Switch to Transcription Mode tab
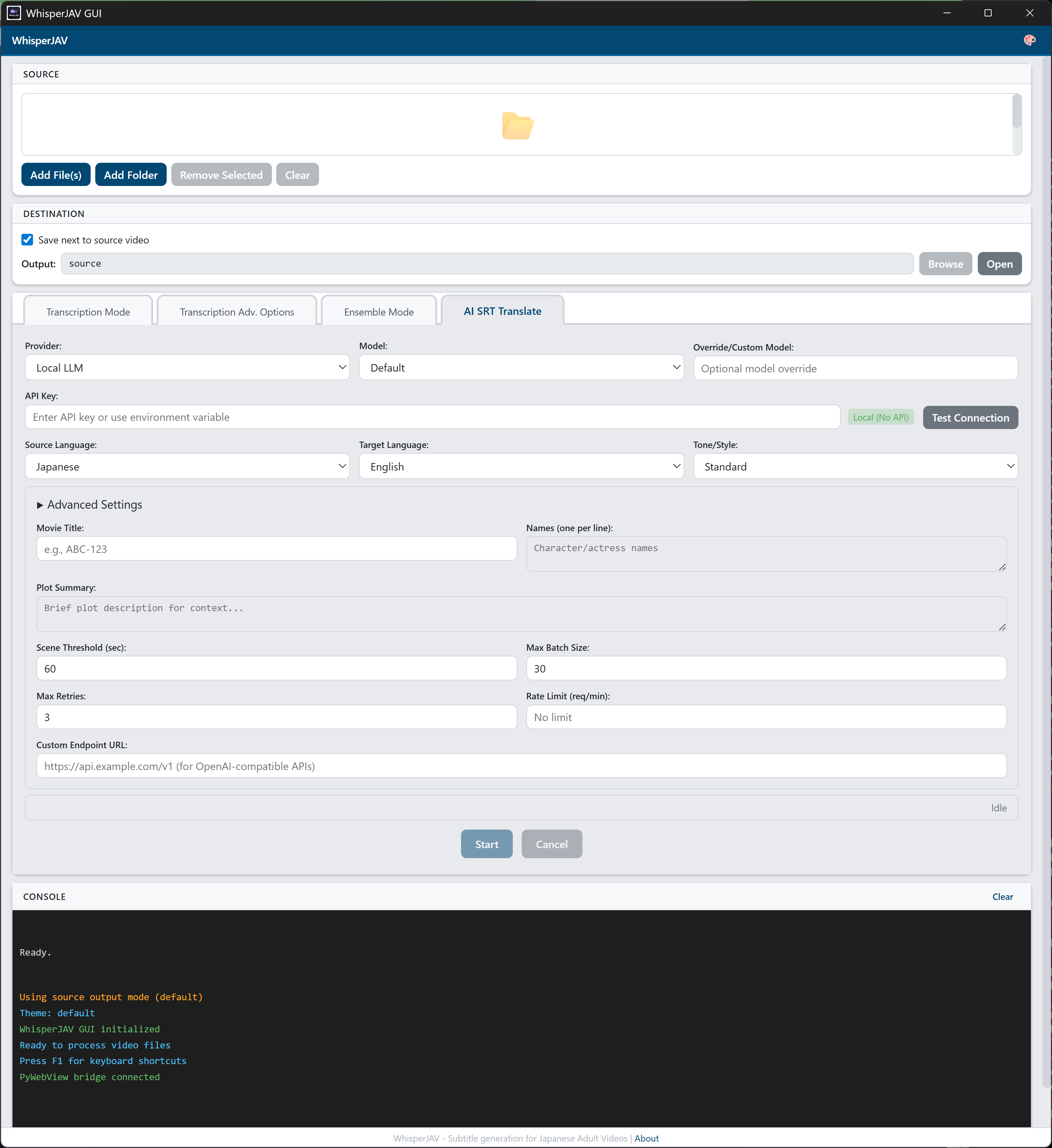 pos(88,312)
